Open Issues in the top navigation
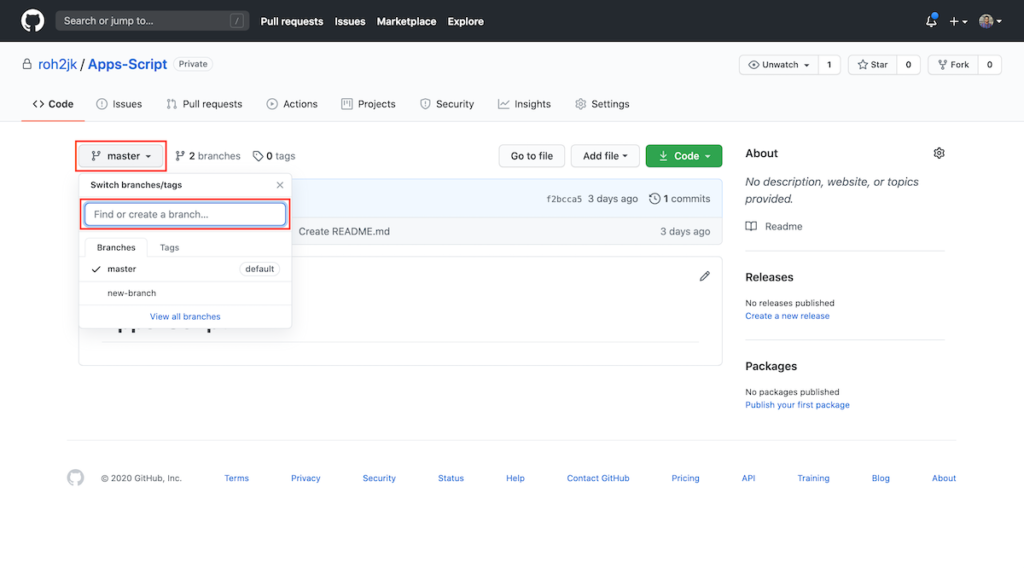This screenshot has width=1024, height=568. 350,22
